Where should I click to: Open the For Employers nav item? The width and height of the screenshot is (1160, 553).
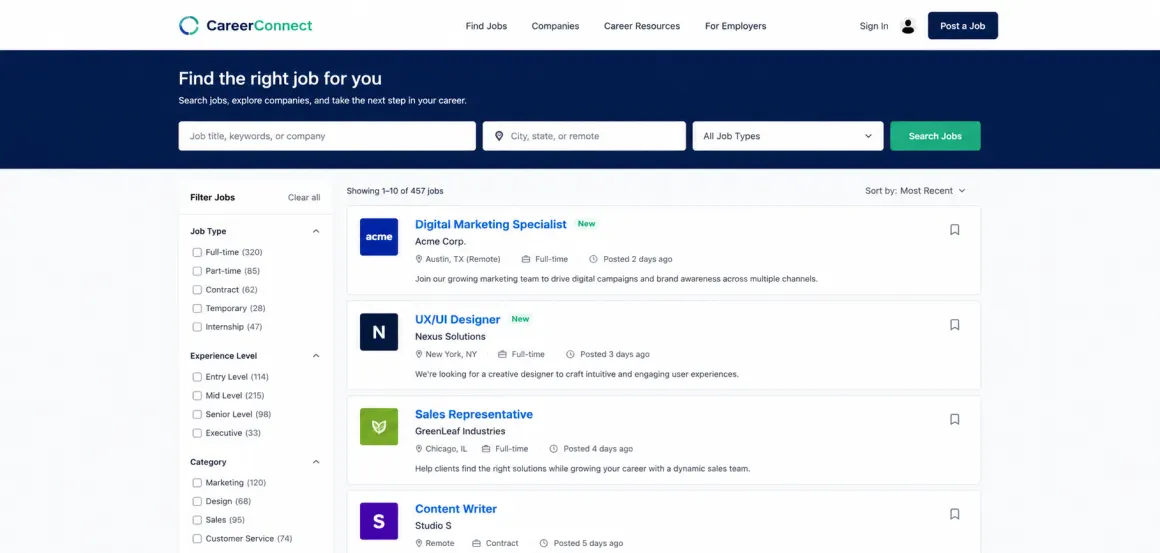[x=735, y=26]
